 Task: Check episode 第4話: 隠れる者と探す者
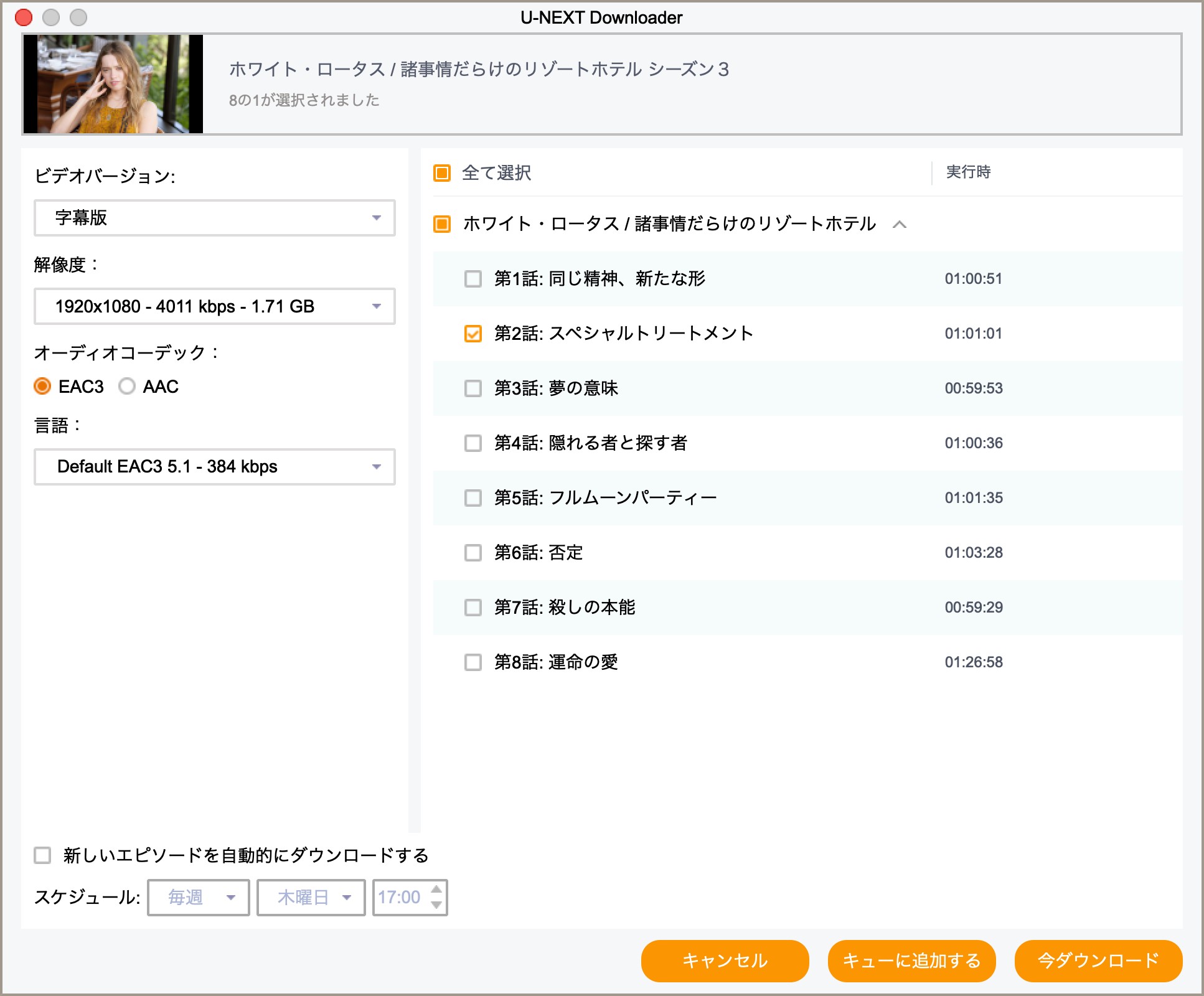click(x=474, y=443)
